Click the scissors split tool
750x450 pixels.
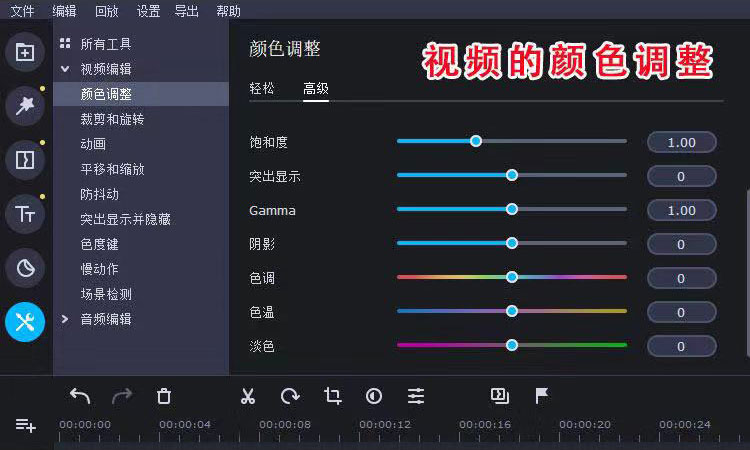(248, 396)
